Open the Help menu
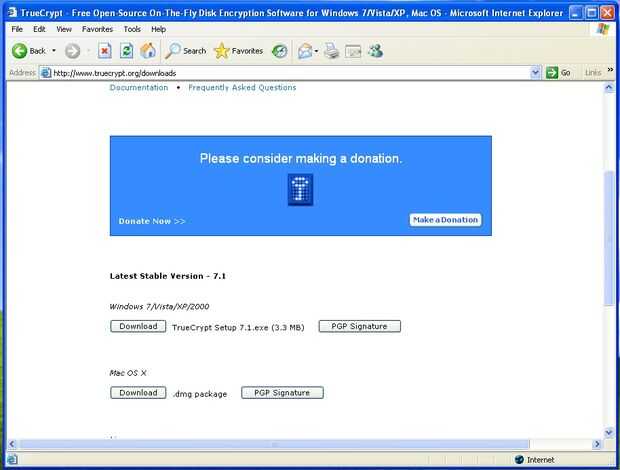Screen dimensions: 620x470 (x=158, y=29)
